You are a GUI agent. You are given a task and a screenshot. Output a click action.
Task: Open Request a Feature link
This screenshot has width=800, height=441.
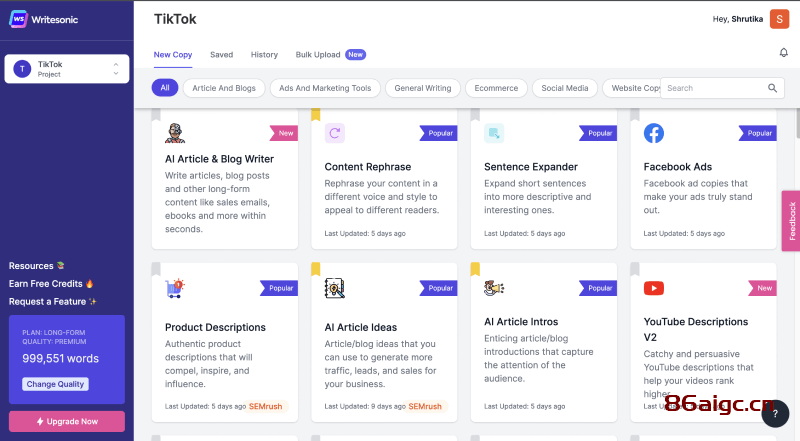tap(53, 302)
